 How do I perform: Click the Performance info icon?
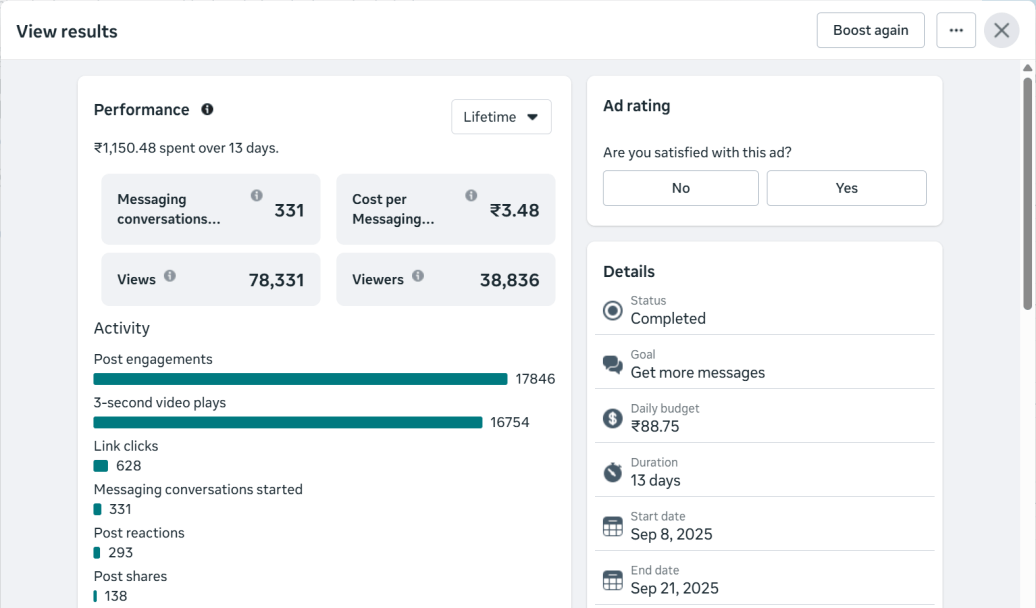[x=207, y=109]
